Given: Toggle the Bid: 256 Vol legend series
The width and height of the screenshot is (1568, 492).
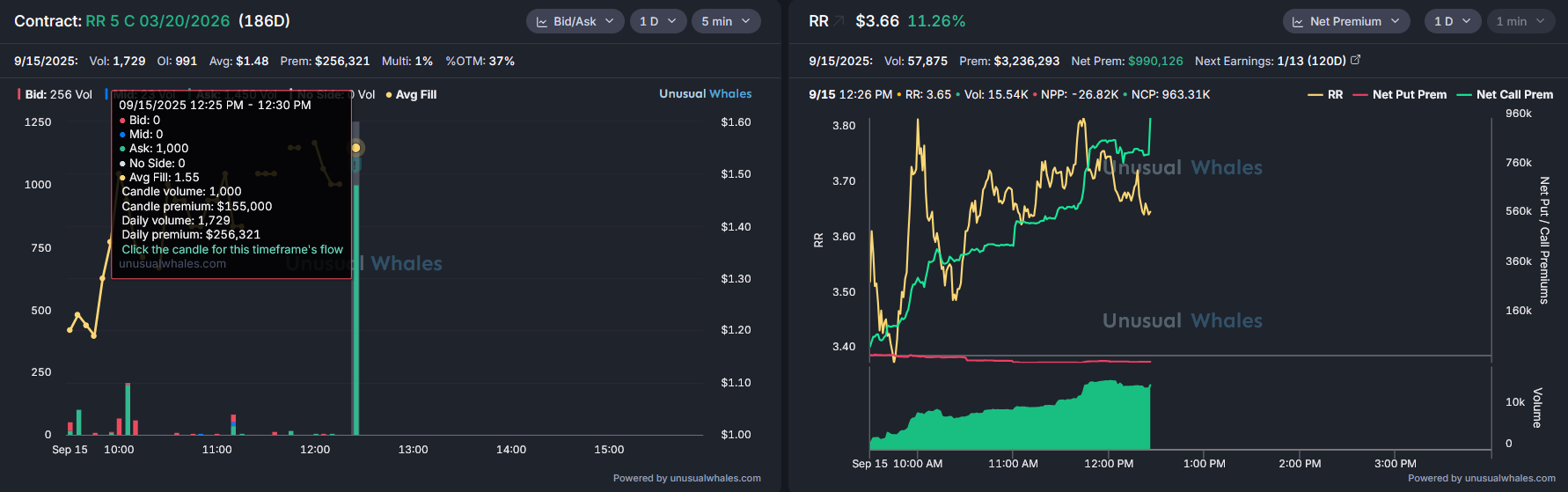Looking at the screenshot, I should 55,94.
